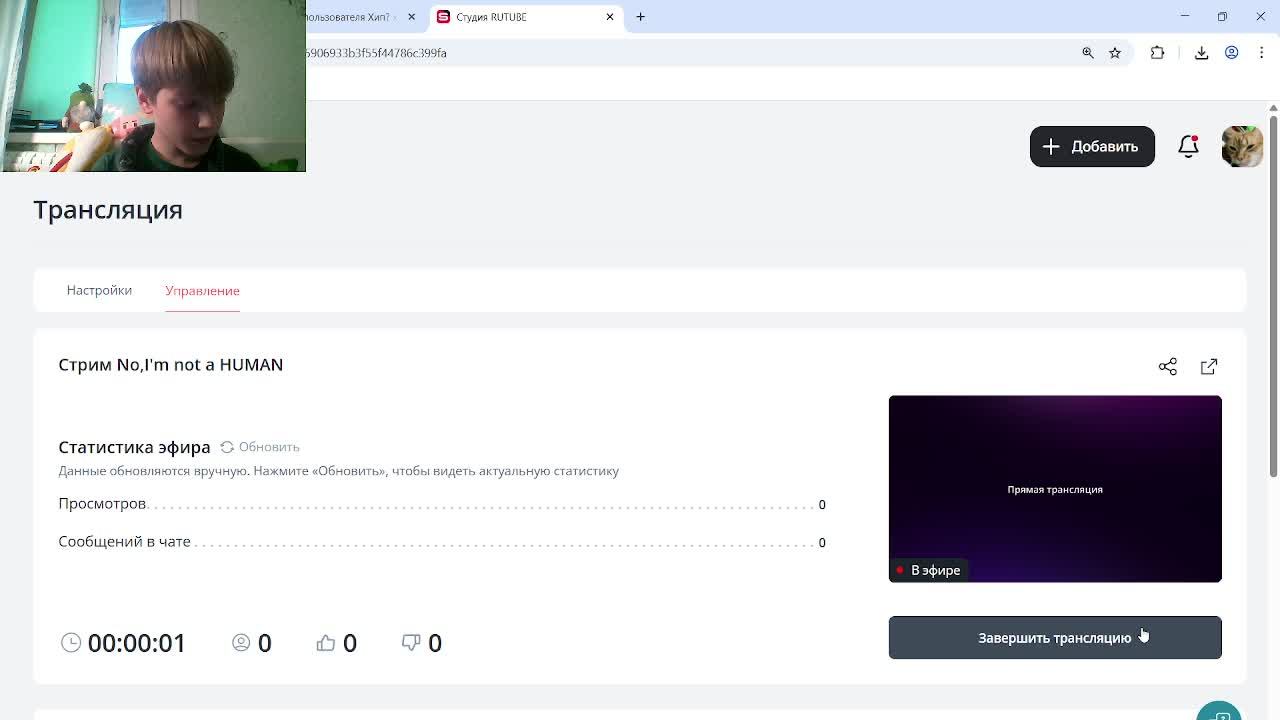Open a new browser tab
The image size is (1280, 720).
pyautogui.click(x=641, y=17)
